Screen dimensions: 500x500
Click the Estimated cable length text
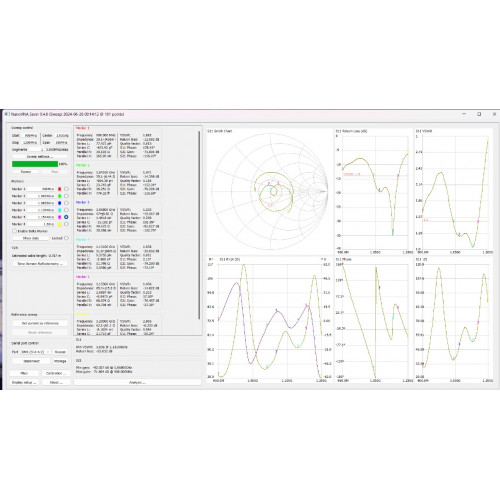coord(37,256)
